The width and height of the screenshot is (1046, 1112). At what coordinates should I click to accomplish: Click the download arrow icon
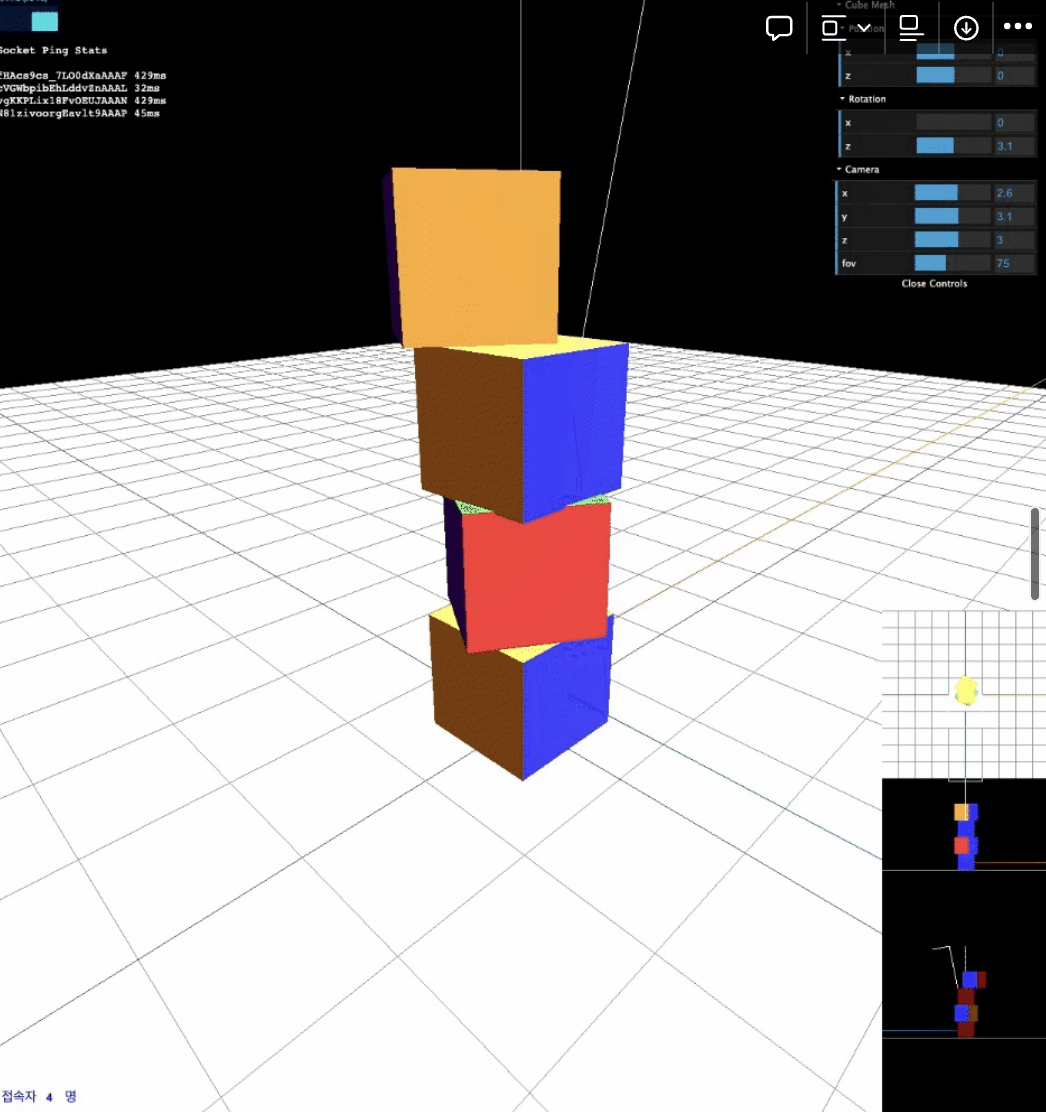click(x=965, y=28)
